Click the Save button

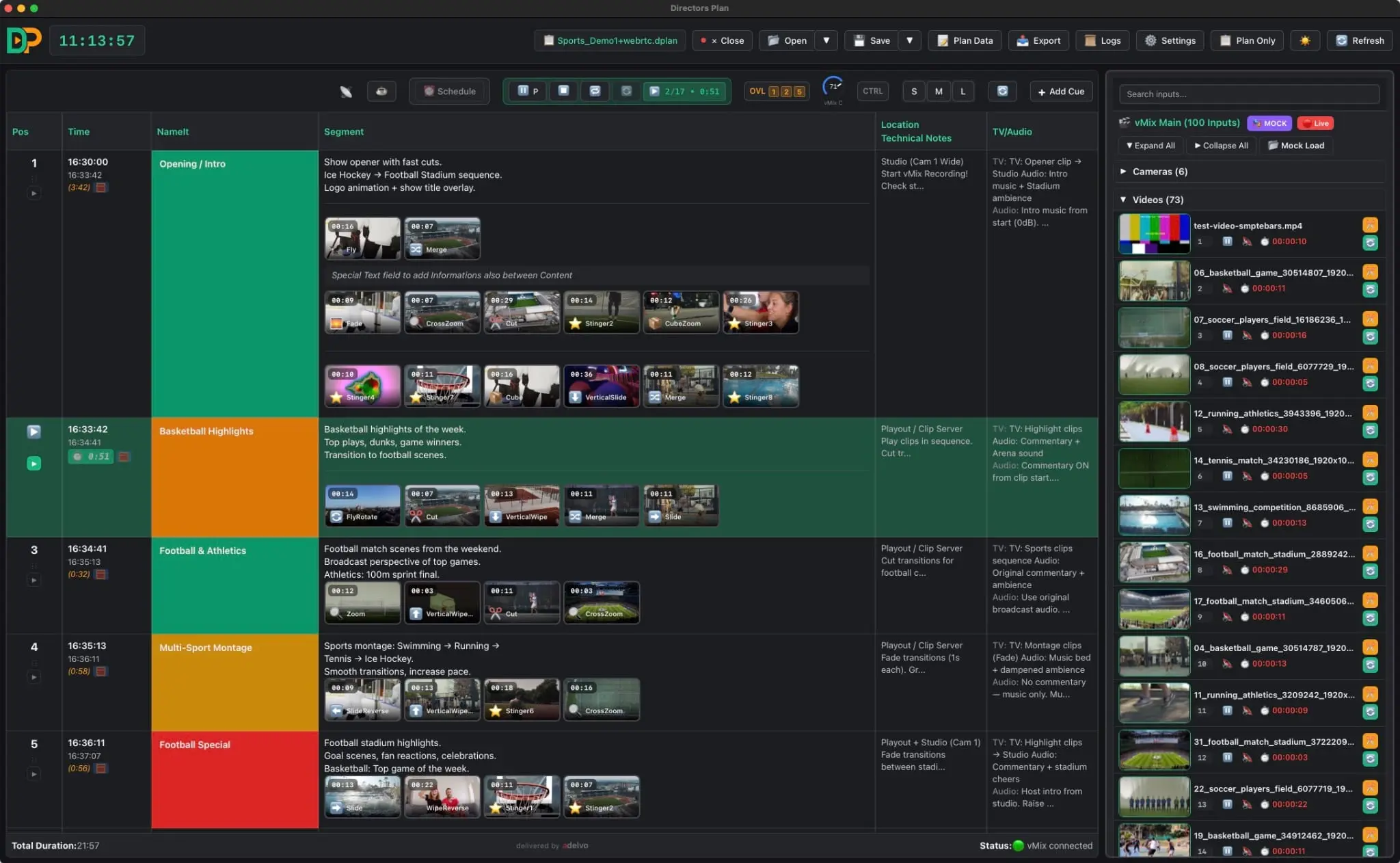click(x=872, y=40)
